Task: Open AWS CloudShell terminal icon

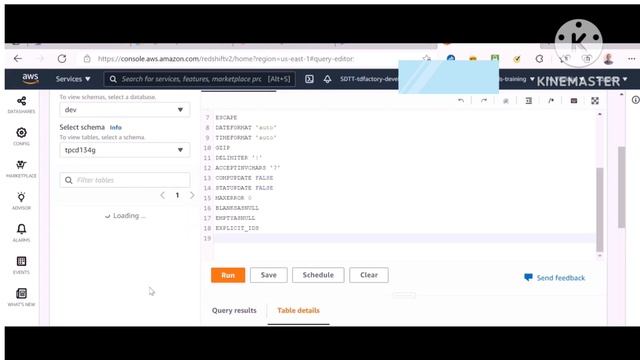Action: tap(309, 79)
